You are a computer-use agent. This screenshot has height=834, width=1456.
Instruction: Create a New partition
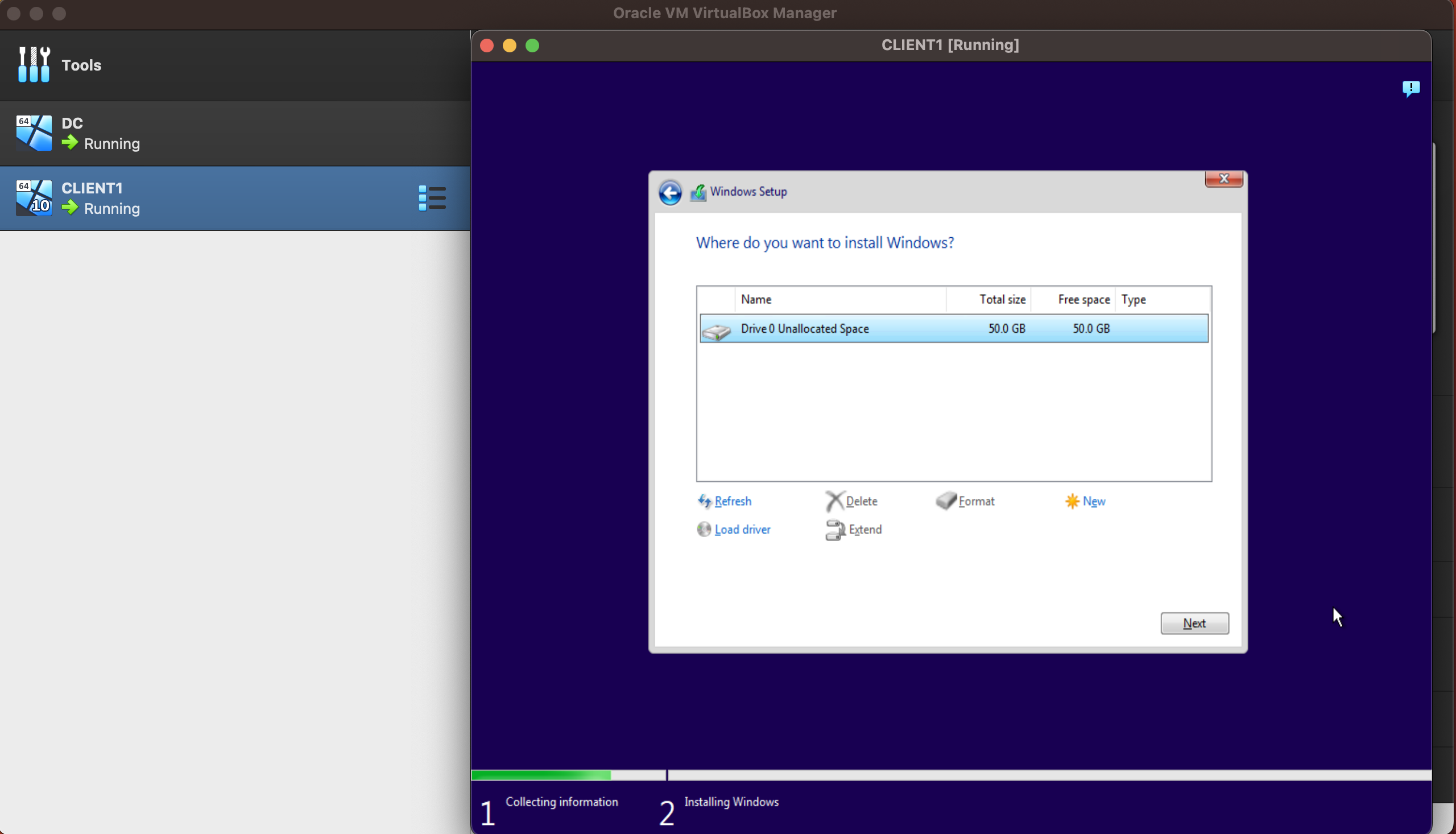click(1093, 501)
